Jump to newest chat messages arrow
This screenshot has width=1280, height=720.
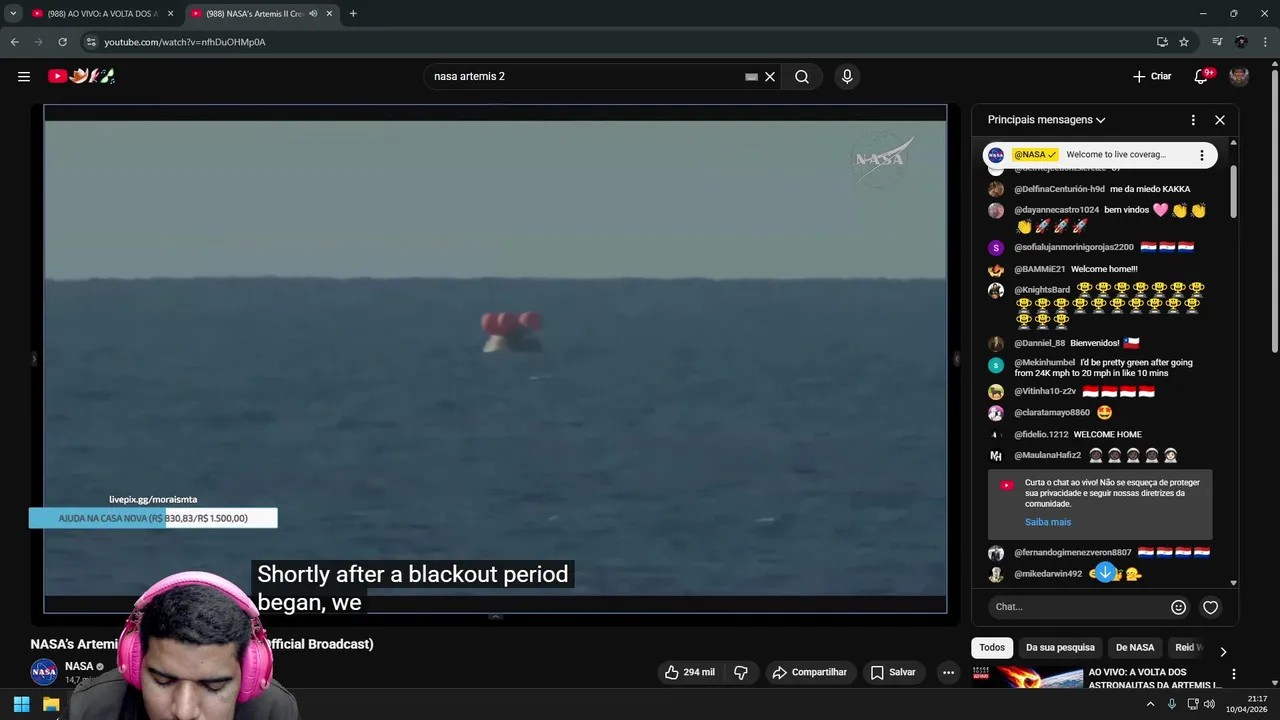(x=1105, y=572)
